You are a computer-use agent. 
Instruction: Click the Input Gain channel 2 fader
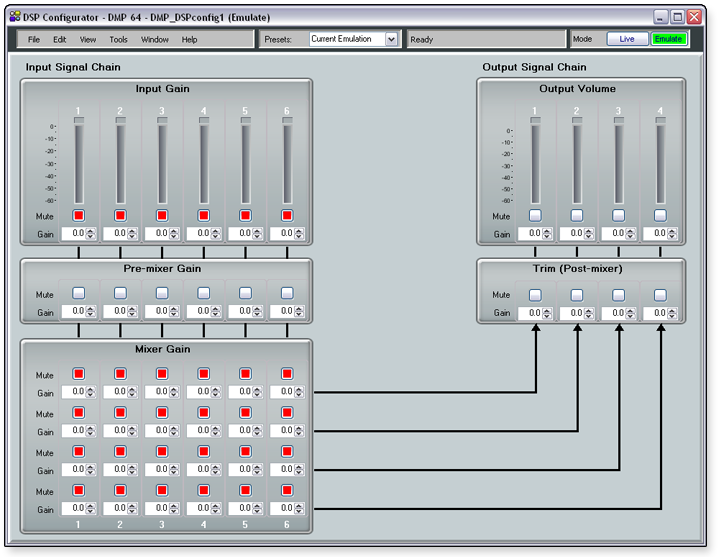tap(120, 162)
